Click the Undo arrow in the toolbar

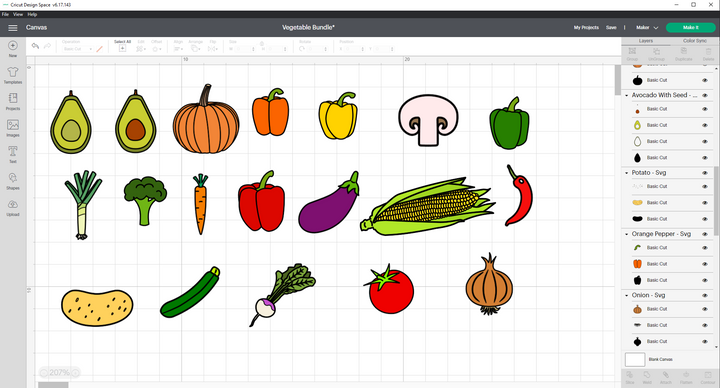35,46
